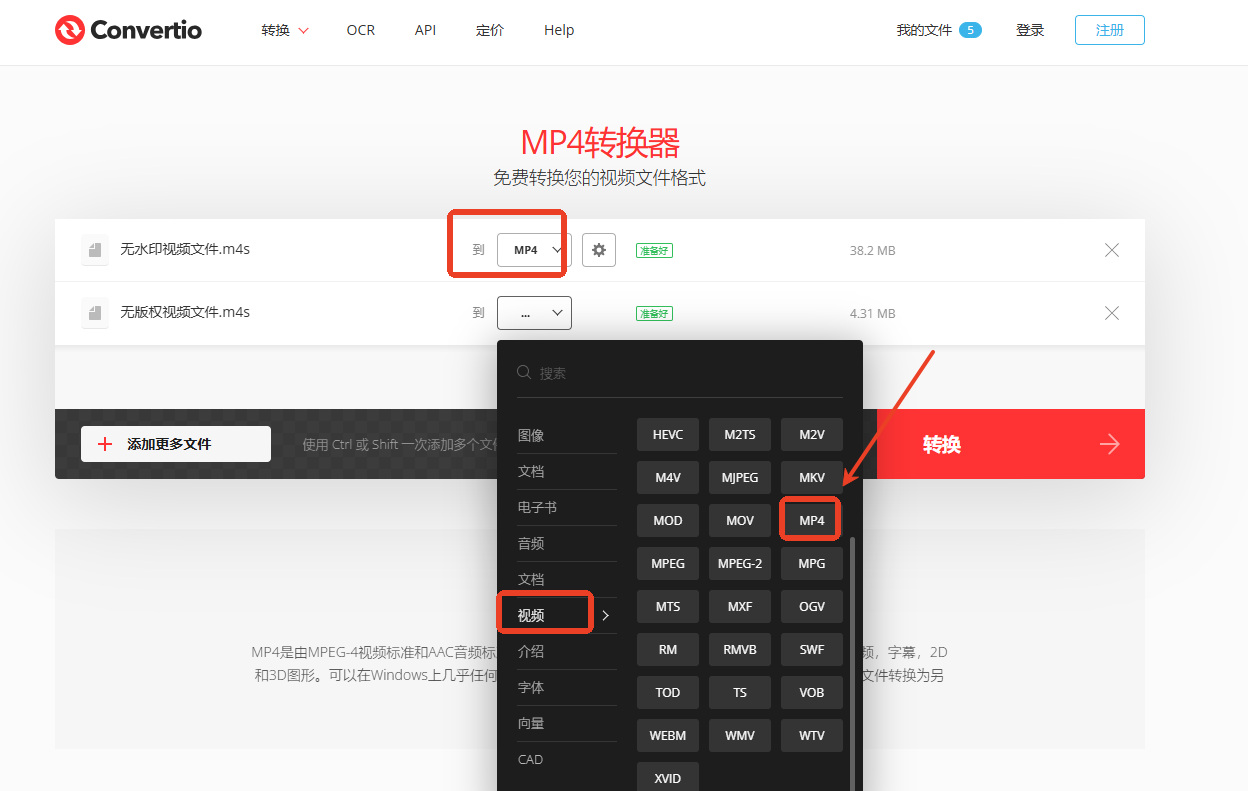The width and height of the screenshot is (1248, 791).
Task: Open the format picker for 无版权视频文件.m4s
Action: 534,312
